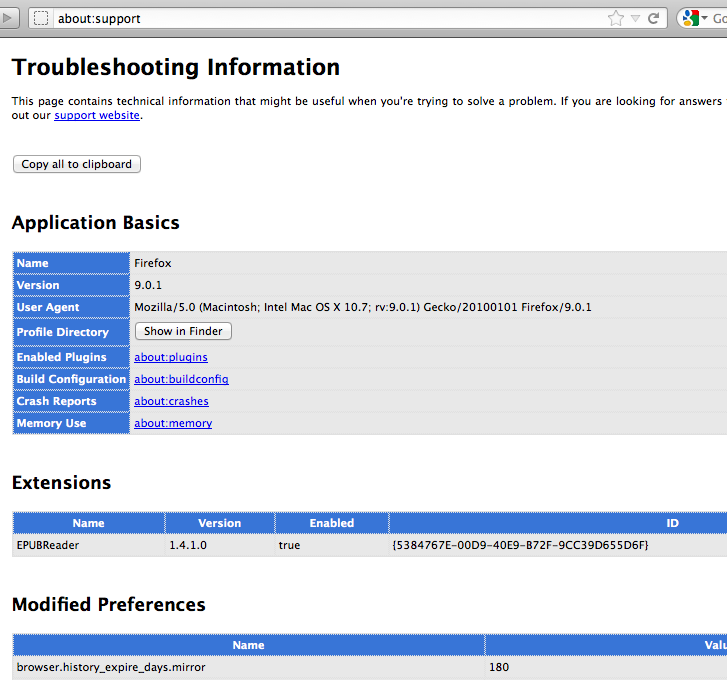The width and height of the screenshot is (727, 680).
Task: Click the Extensions section heading
Action: (61, 483)
